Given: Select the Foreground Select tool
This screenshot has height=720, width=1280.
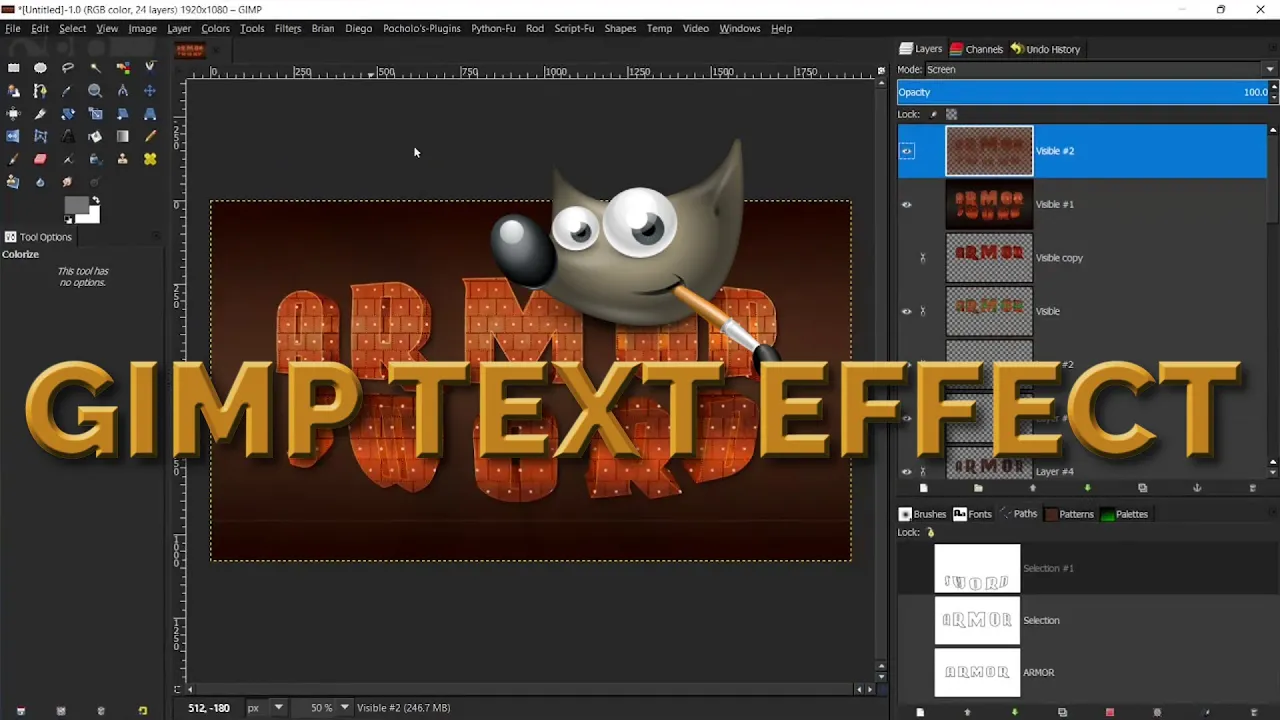Looking at the screenshot, I should click(13, 90).
